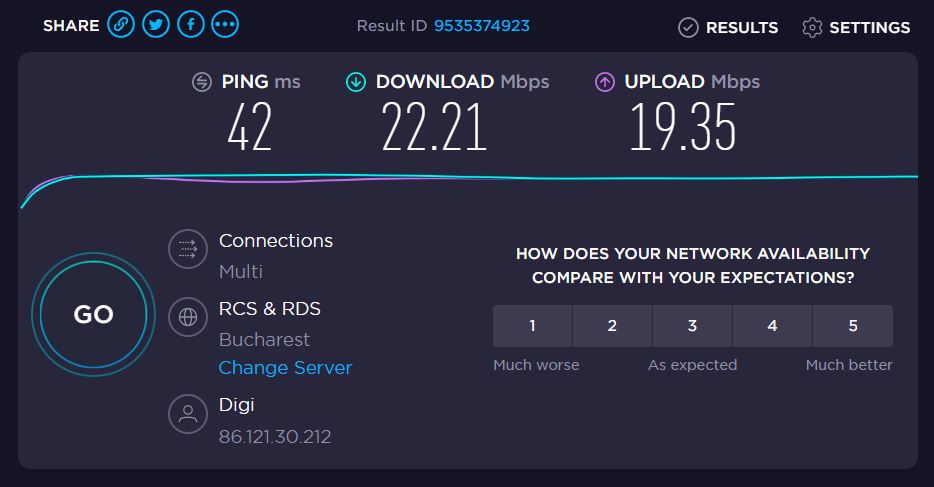
Task: Open the Settings page
Action: click(x=856, y=28)
